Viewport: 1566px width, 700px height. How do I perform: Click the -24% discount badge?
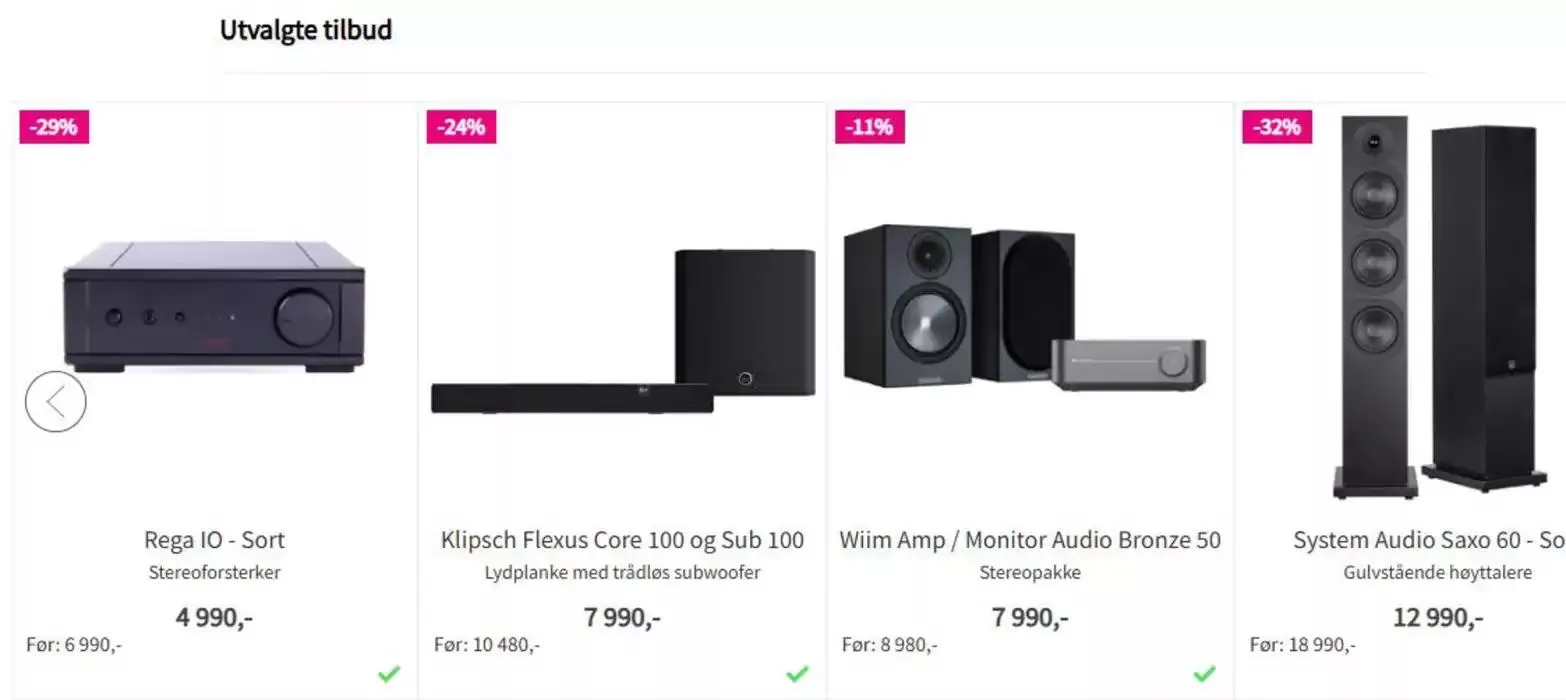click(461, 128)
